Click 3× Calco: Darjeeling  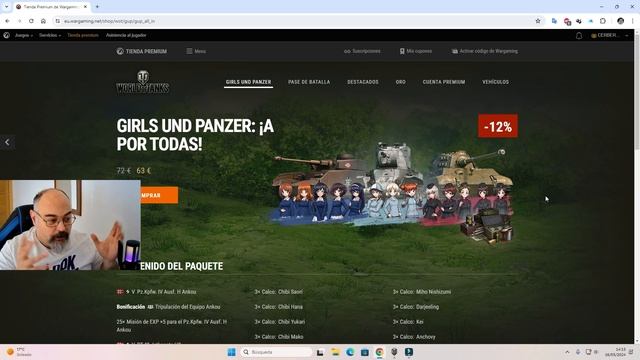coord(416,307)
